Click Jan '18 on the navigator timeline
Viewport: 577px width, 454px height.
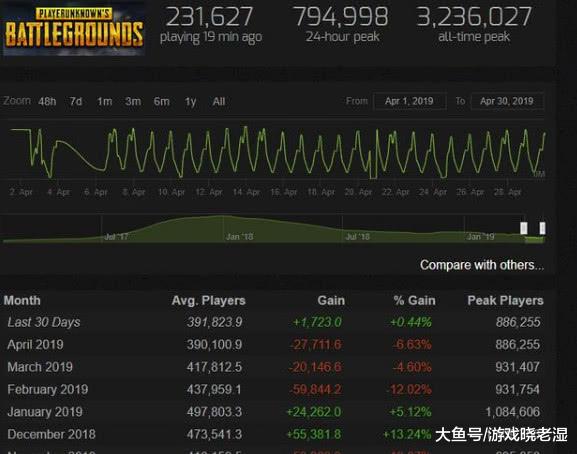pos(240,237)
